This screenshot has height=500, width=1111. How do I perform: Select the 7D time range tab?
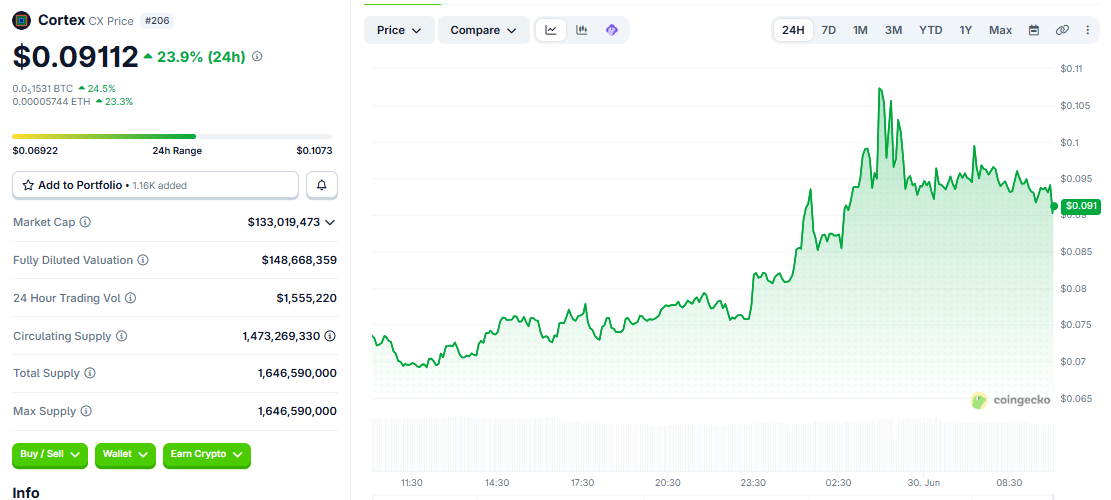coord(828,30)
